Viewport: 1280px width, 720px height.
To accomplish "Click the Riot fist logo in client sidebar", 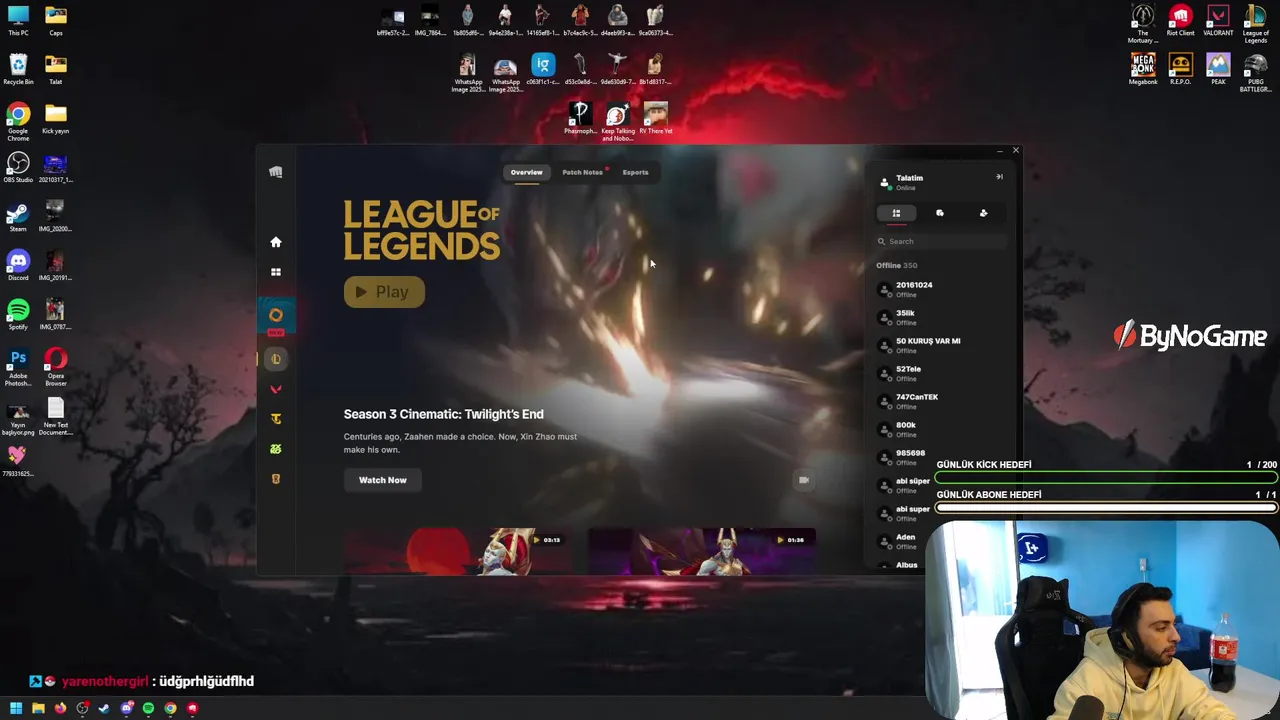I will pos(276,172).
